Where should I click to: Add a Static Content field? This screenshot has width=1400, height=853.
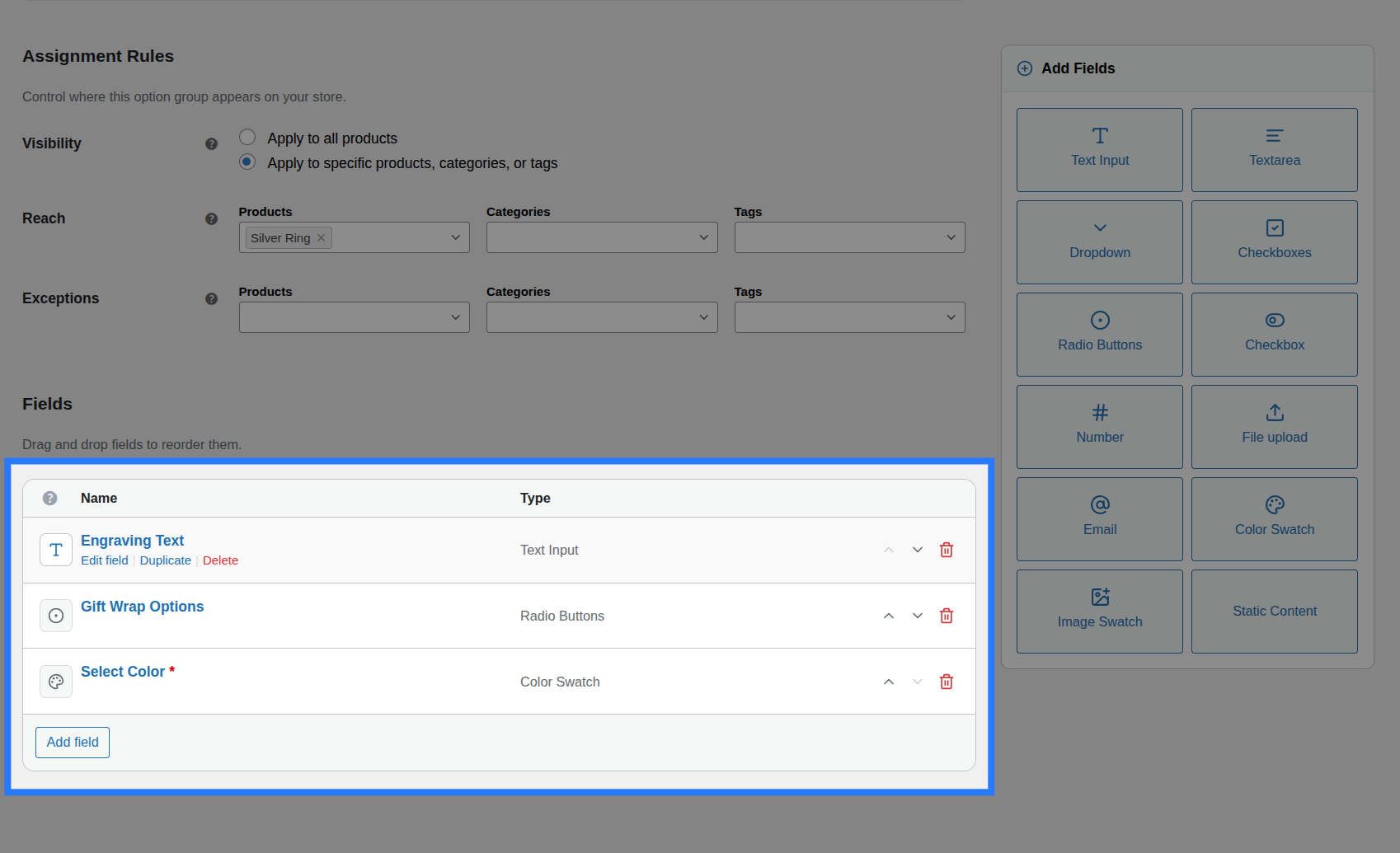pos(1274,612)
